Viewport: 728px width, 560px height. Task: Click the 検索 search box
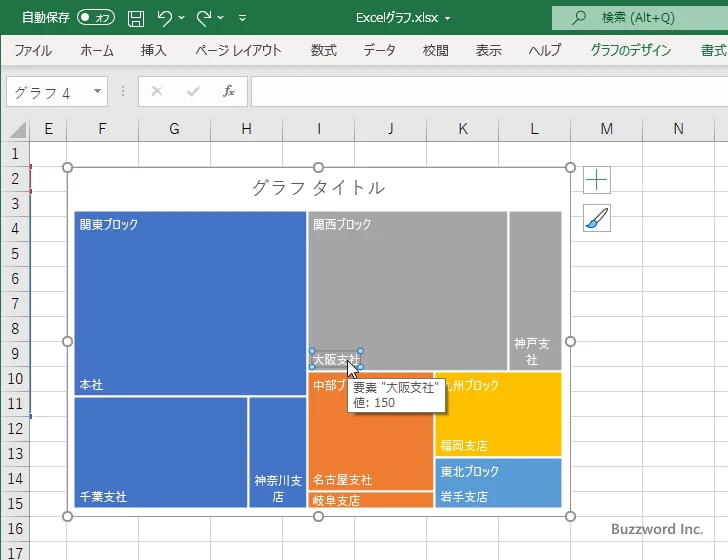click(x=640, y=18)
